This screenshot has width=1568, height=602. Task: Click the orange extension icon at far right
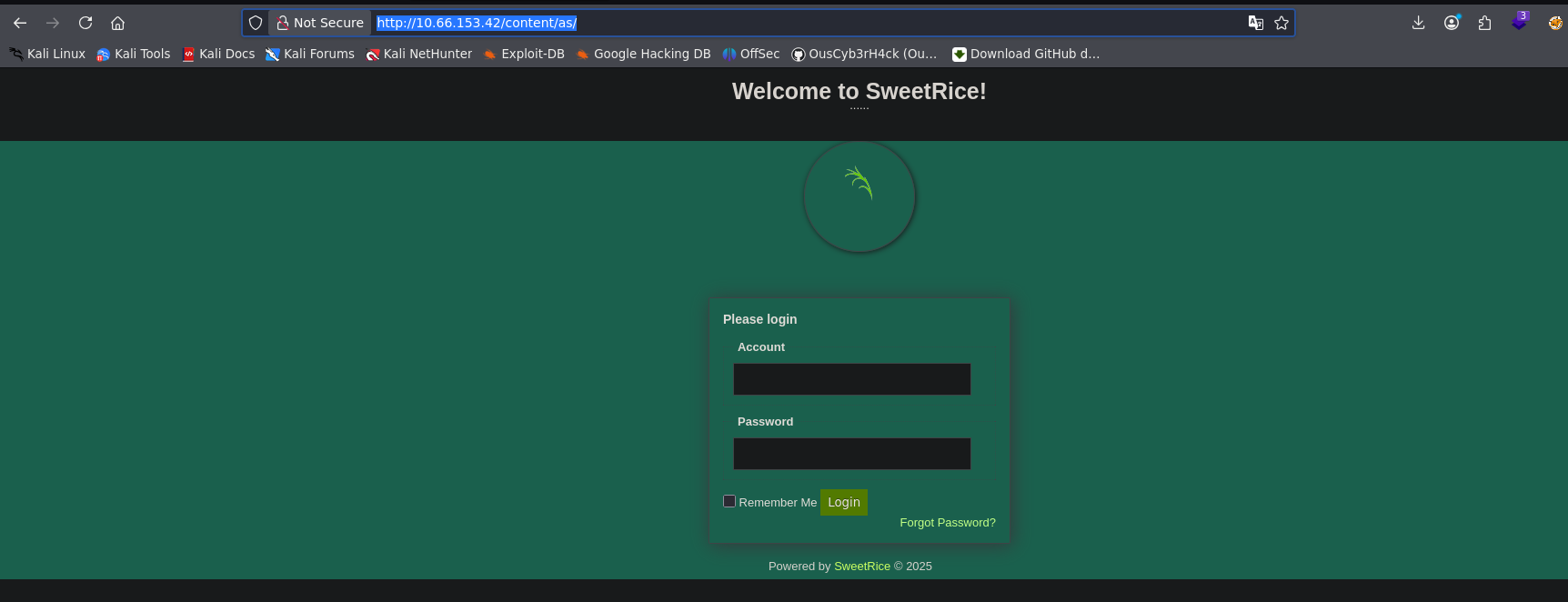tap(1555, 23)
